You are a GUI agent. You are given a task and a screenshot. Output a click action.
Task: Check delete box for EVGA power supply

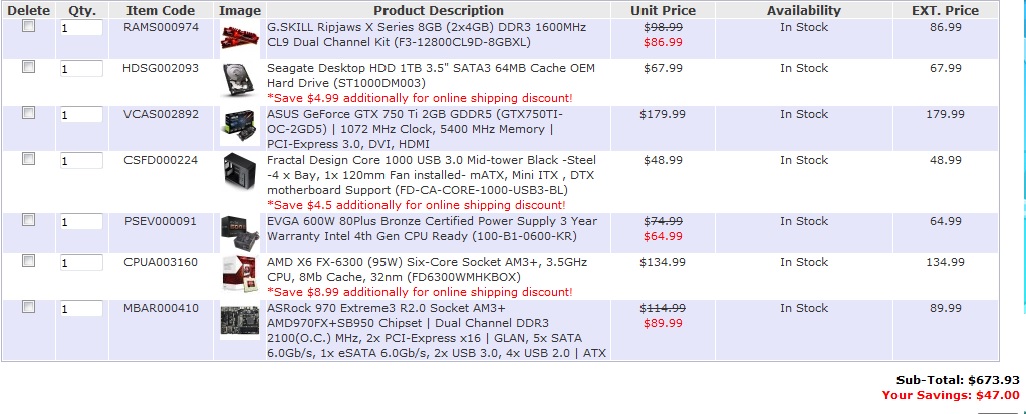[x=28, y=220]
